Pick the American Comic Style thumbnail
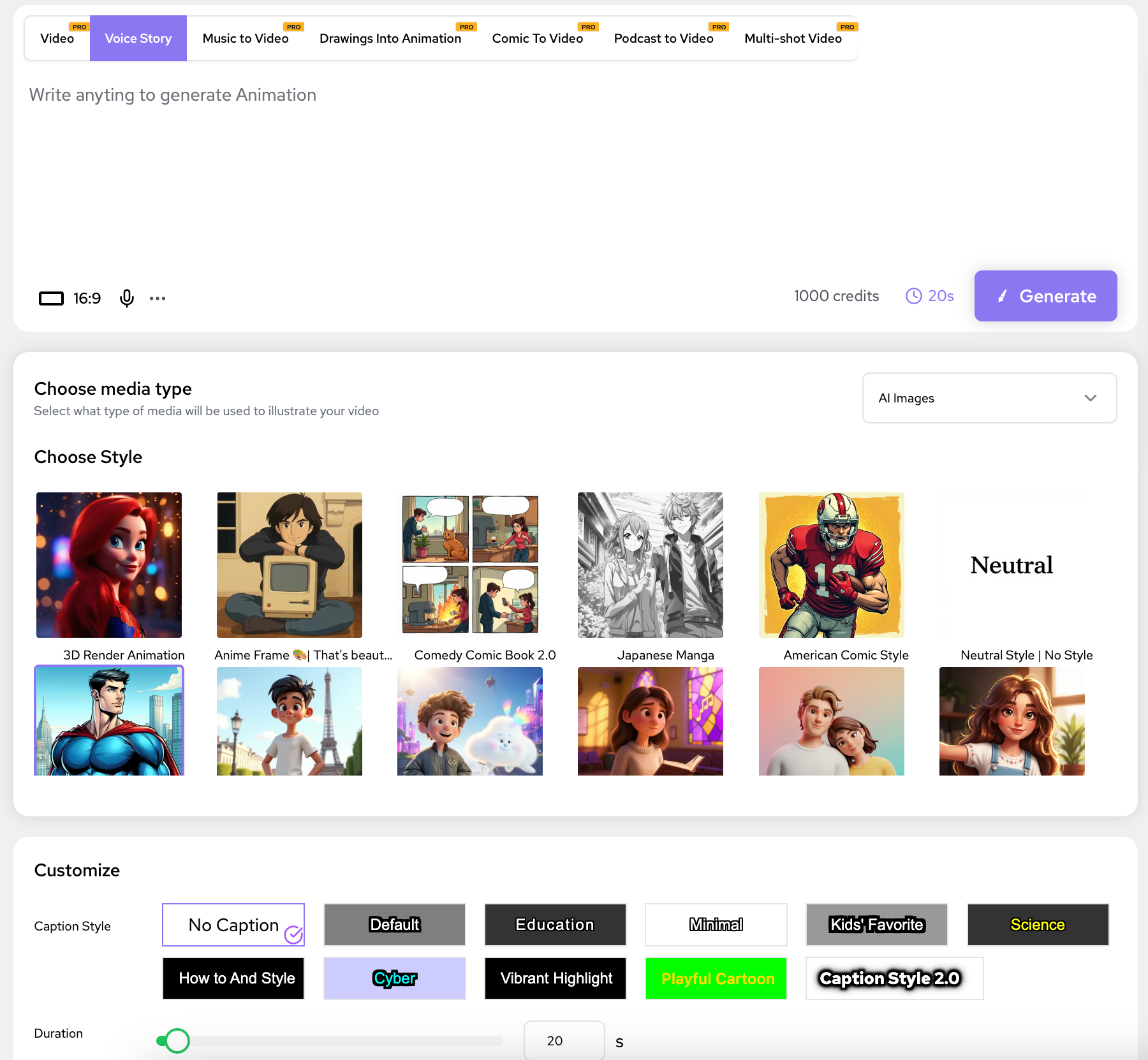This screenshot has width=1148, height=1060. (x=831, y=565)
